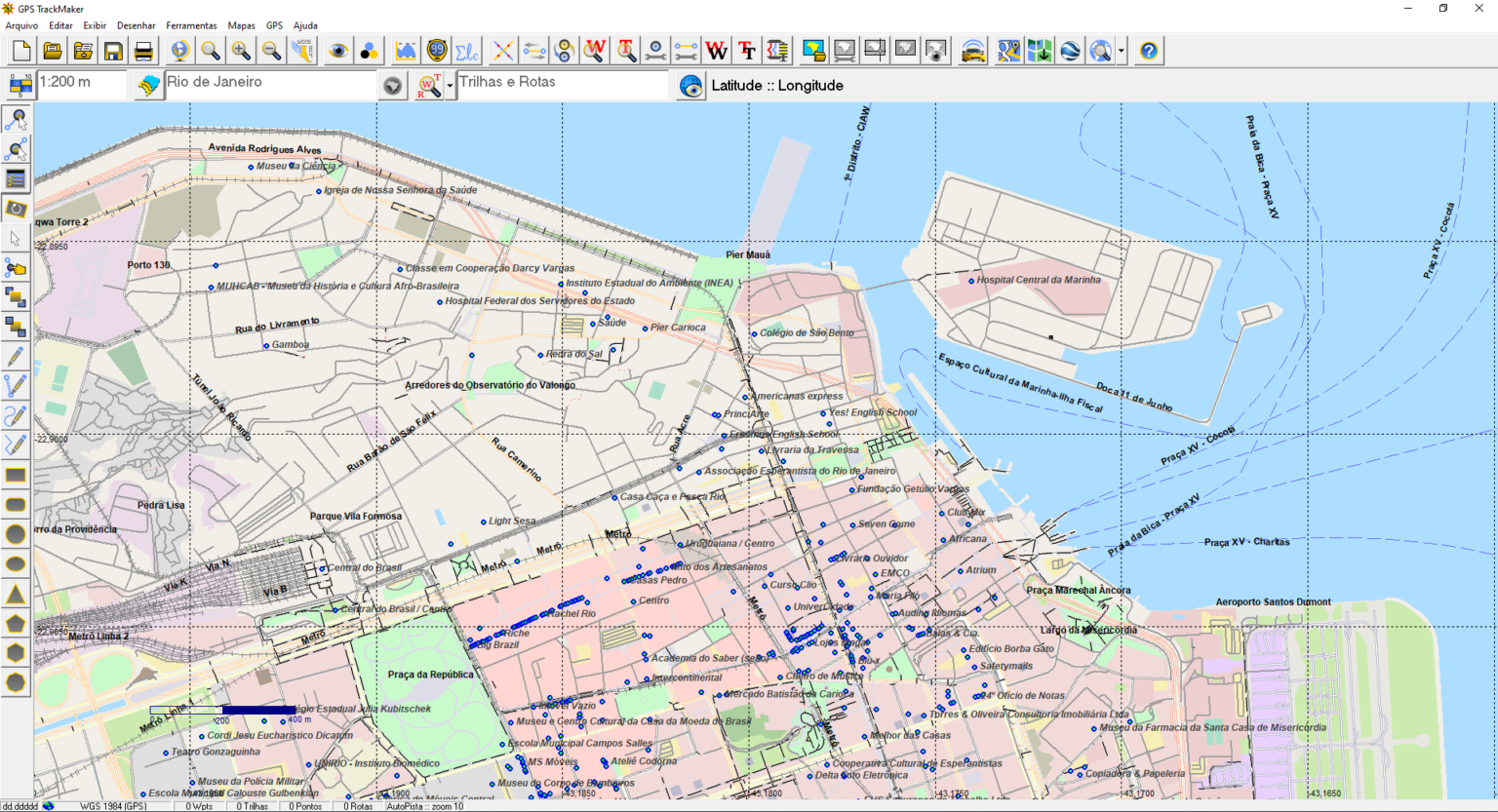Image resolution: width=1498 pixels, height=812 pixels.
Task: Click the Praça da República map label
Action: [430, 675]
